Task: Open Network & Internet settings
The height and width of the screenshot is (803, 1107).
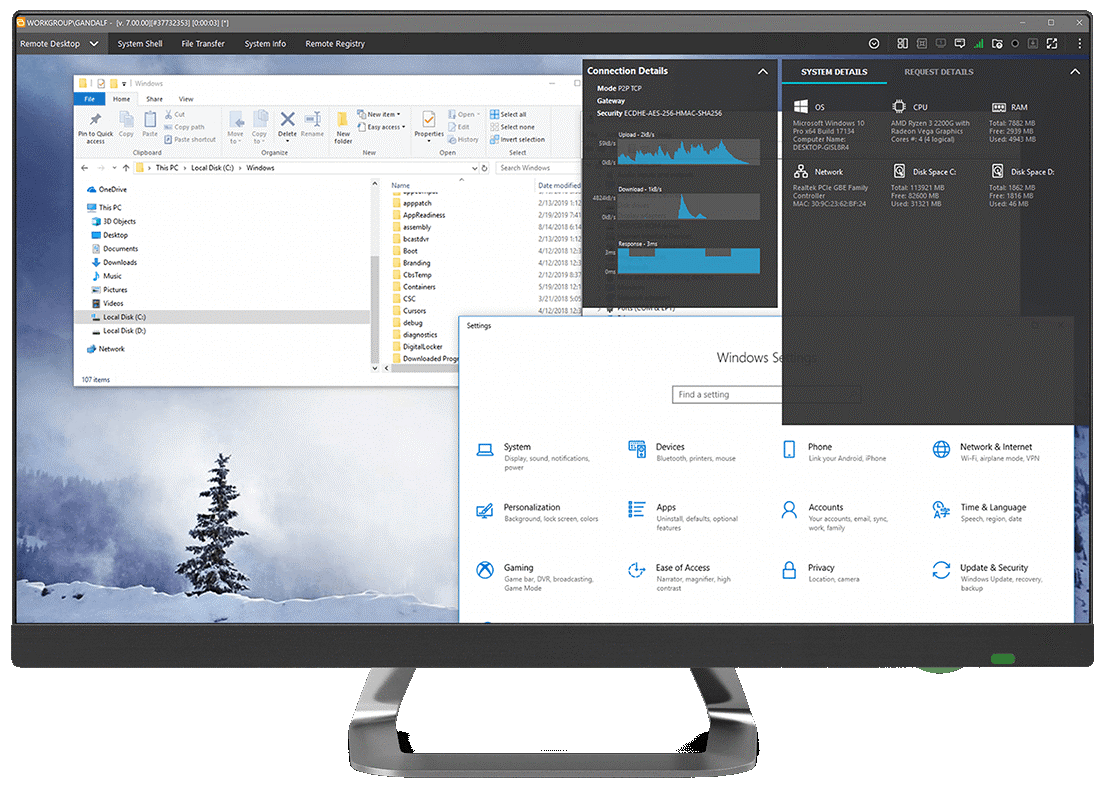Action: click(986, 451)
